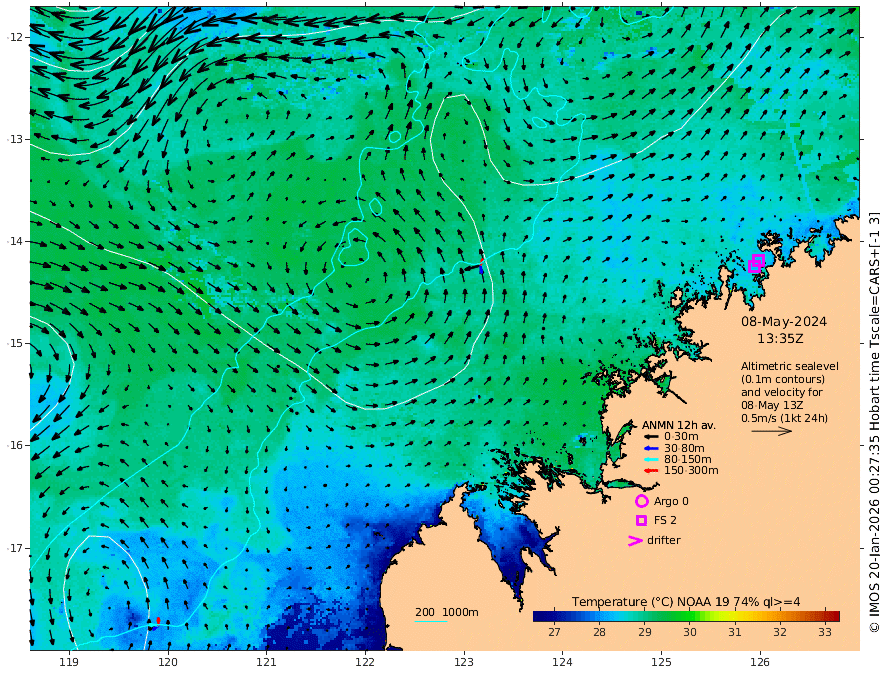Click the blue 30-80m legend arrow
880x680 pixels.
pos(650,448)
